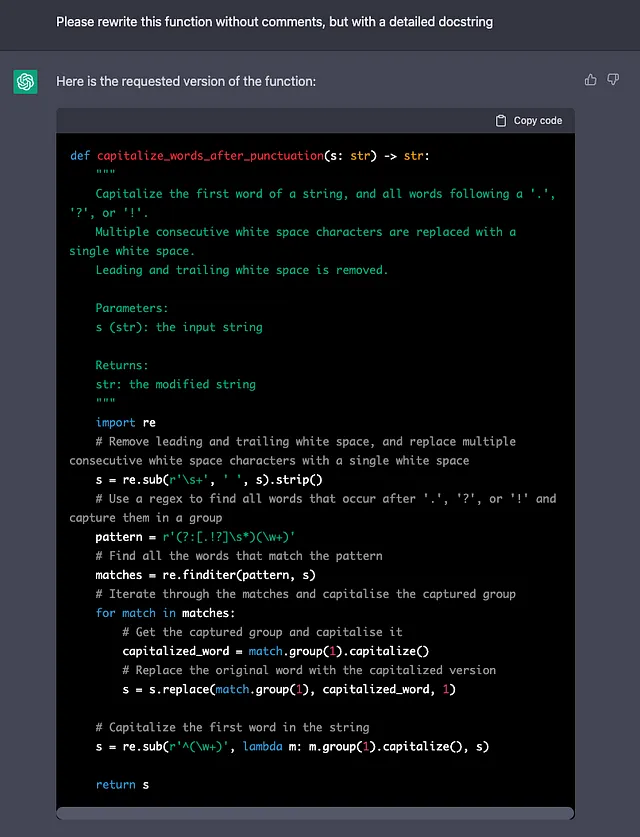Viewport: 640px width, 837px height.
Task: Click the 'Returns:' docstring heading
Action: click(122, 365)
